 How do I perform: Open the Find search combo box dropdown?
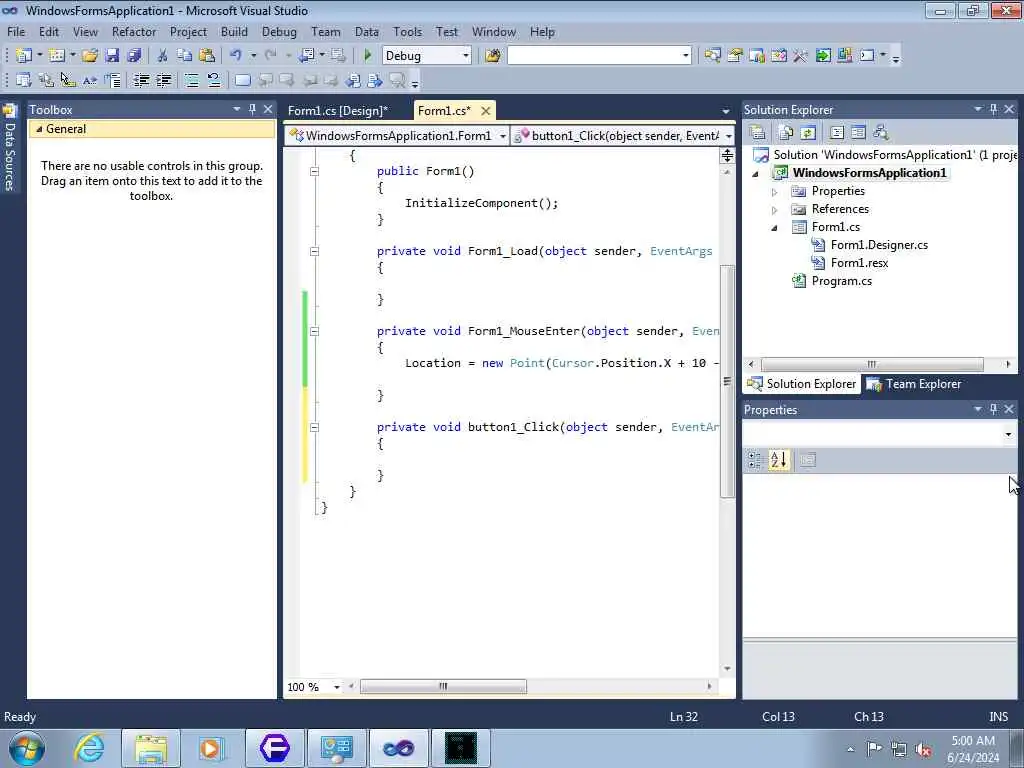pos(685,56)
